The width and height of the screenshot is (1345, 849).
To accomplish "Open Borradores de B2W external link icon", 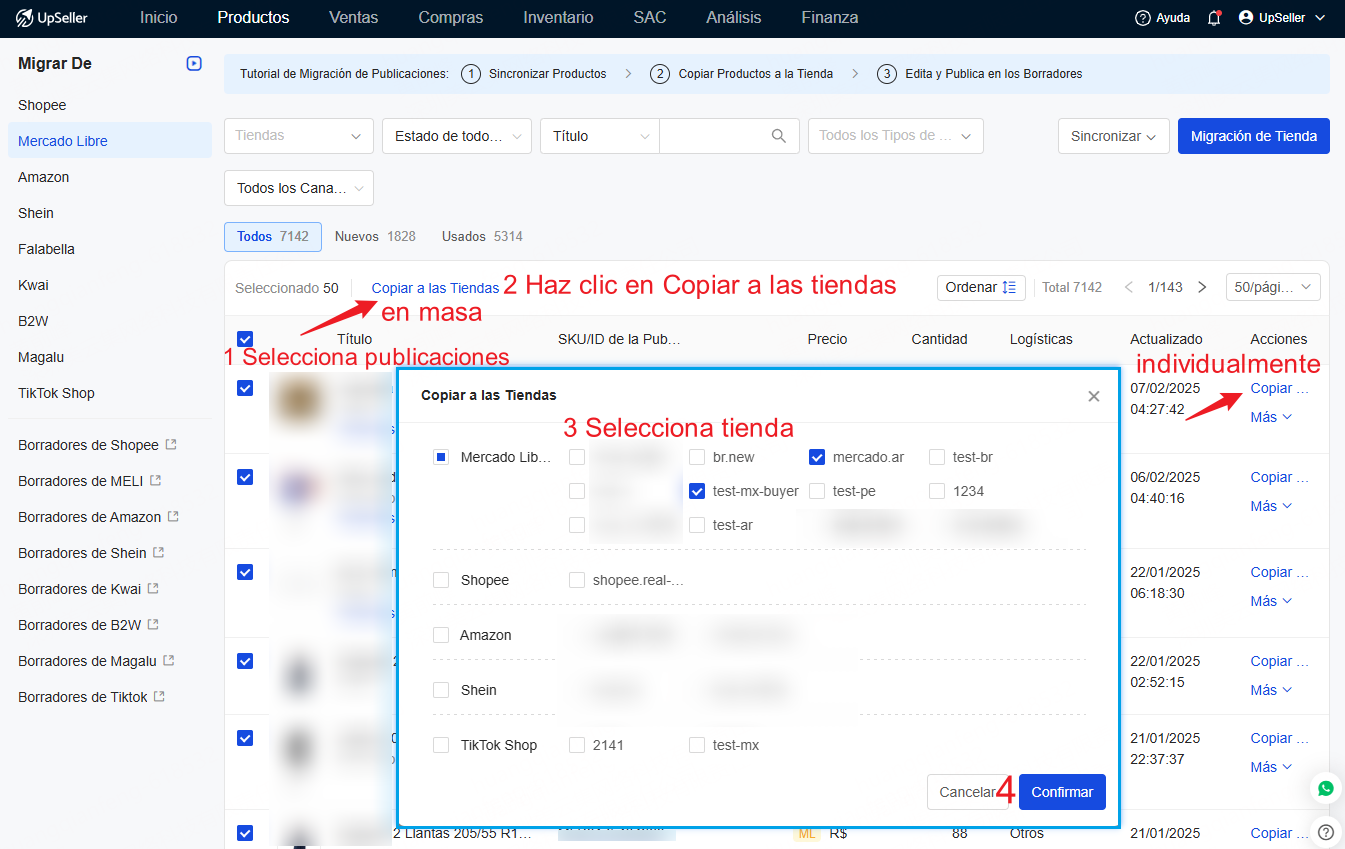I will [153, 624].
